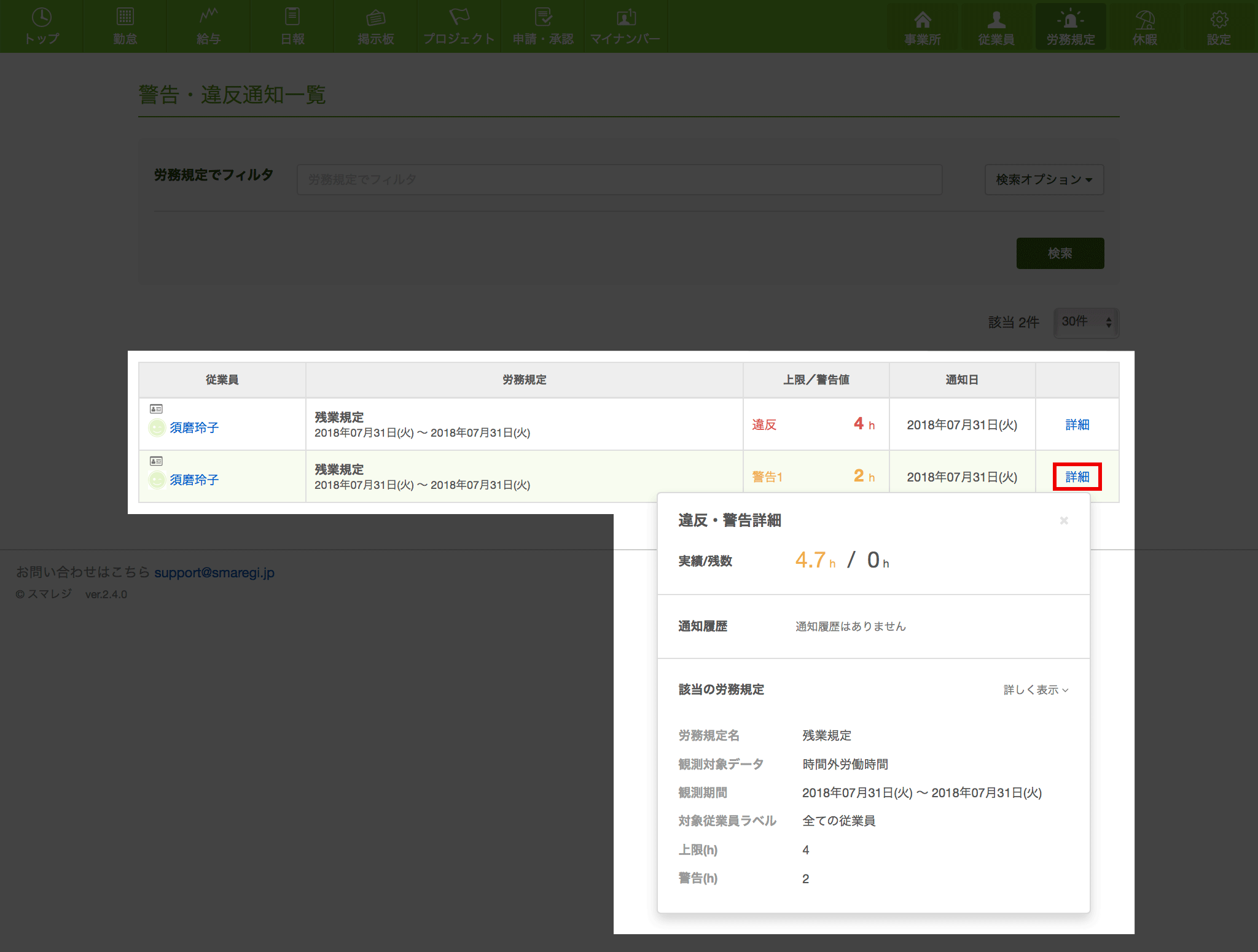Image resolution: width=1258 pixels, height=952 pixels.
Task: Click 残業規定 text in the 警告1 row
Action: pyautogui.click(x=339, y=469)
